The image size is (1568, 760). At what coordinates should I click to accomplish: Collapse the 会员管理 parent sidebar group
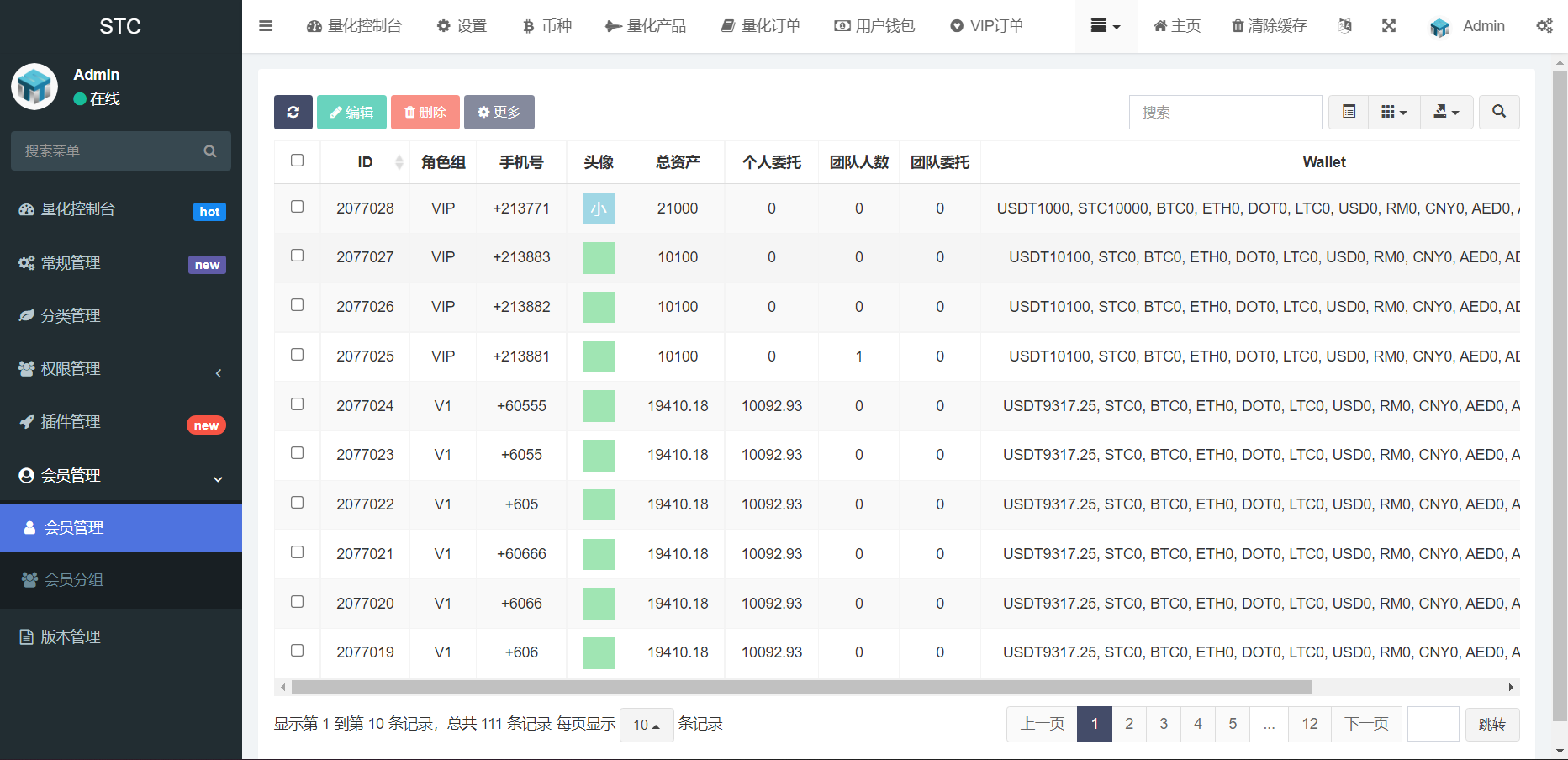click(x=121, y=476)
